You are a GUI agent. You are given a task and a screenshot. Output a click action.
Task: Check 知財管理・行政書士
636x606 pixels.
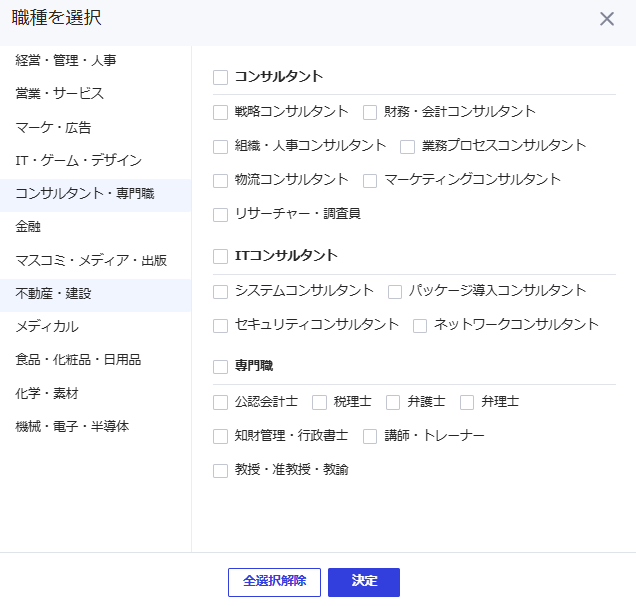point(220,436)
